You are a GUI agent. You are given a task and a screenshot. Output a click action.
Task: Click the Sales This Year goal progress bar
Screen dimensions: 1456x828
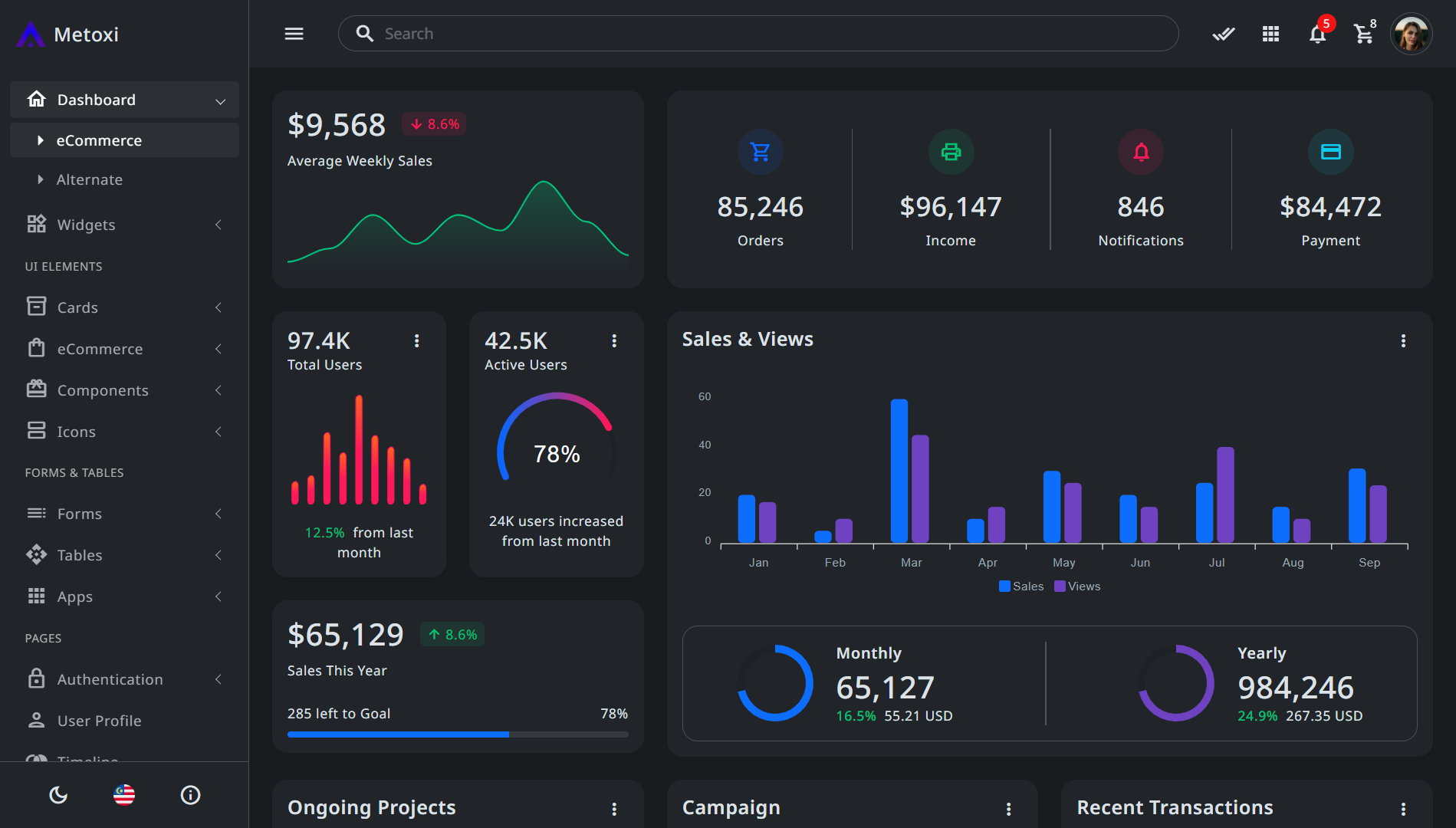click(457, 734)
